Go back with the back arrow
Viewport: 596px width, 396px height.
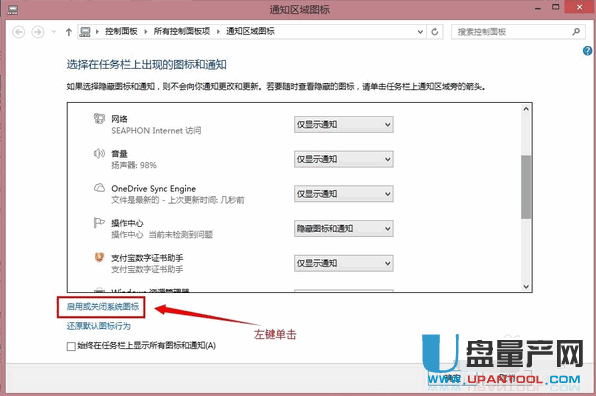[x=19, y=32]
